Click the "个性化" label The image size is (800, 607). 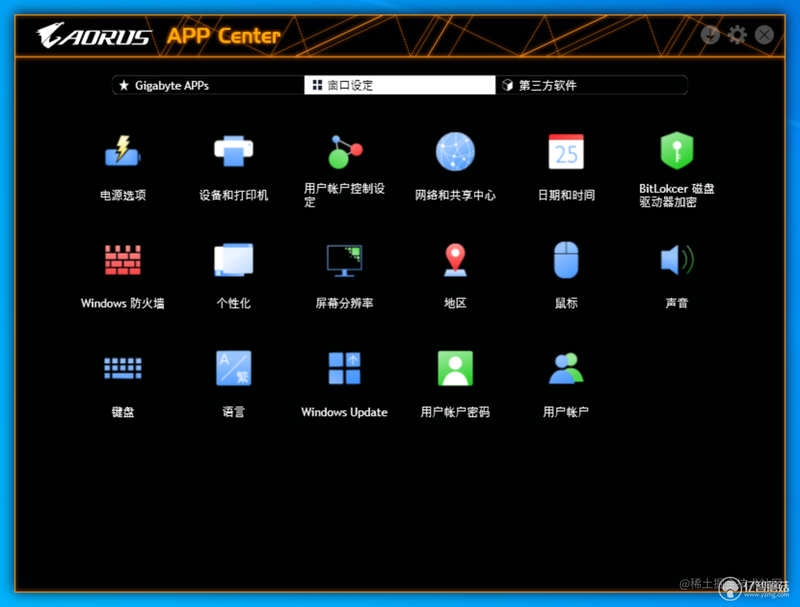(x=234, y=304)
